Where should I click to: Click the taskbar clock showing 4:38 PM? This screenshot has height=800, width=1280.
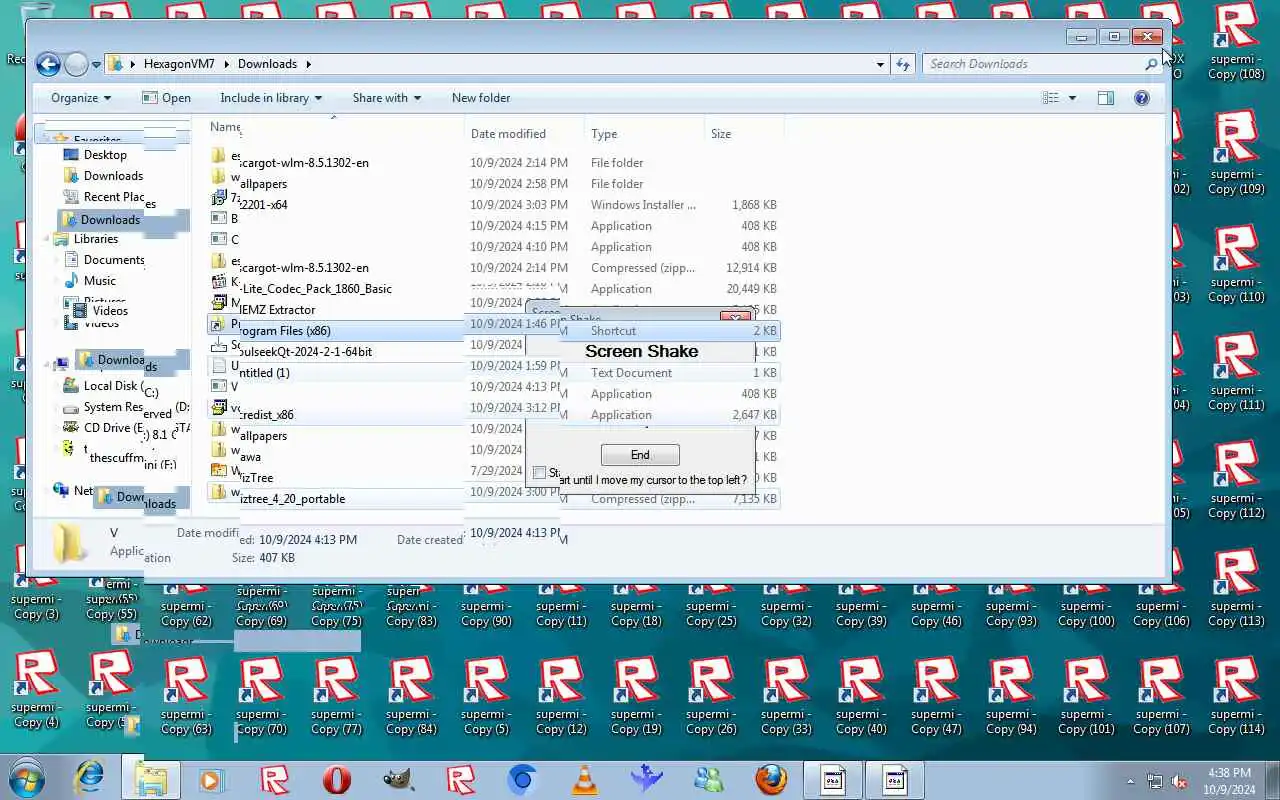pos(1229,781)
